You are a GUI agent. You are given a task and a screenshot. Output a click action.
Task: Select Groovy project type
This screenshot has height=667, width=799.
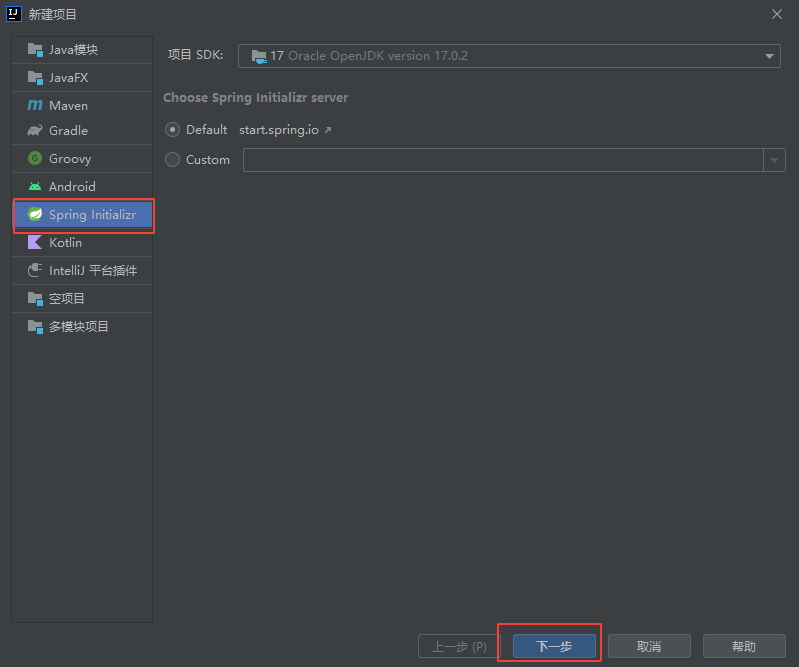(x=83, y=158)
